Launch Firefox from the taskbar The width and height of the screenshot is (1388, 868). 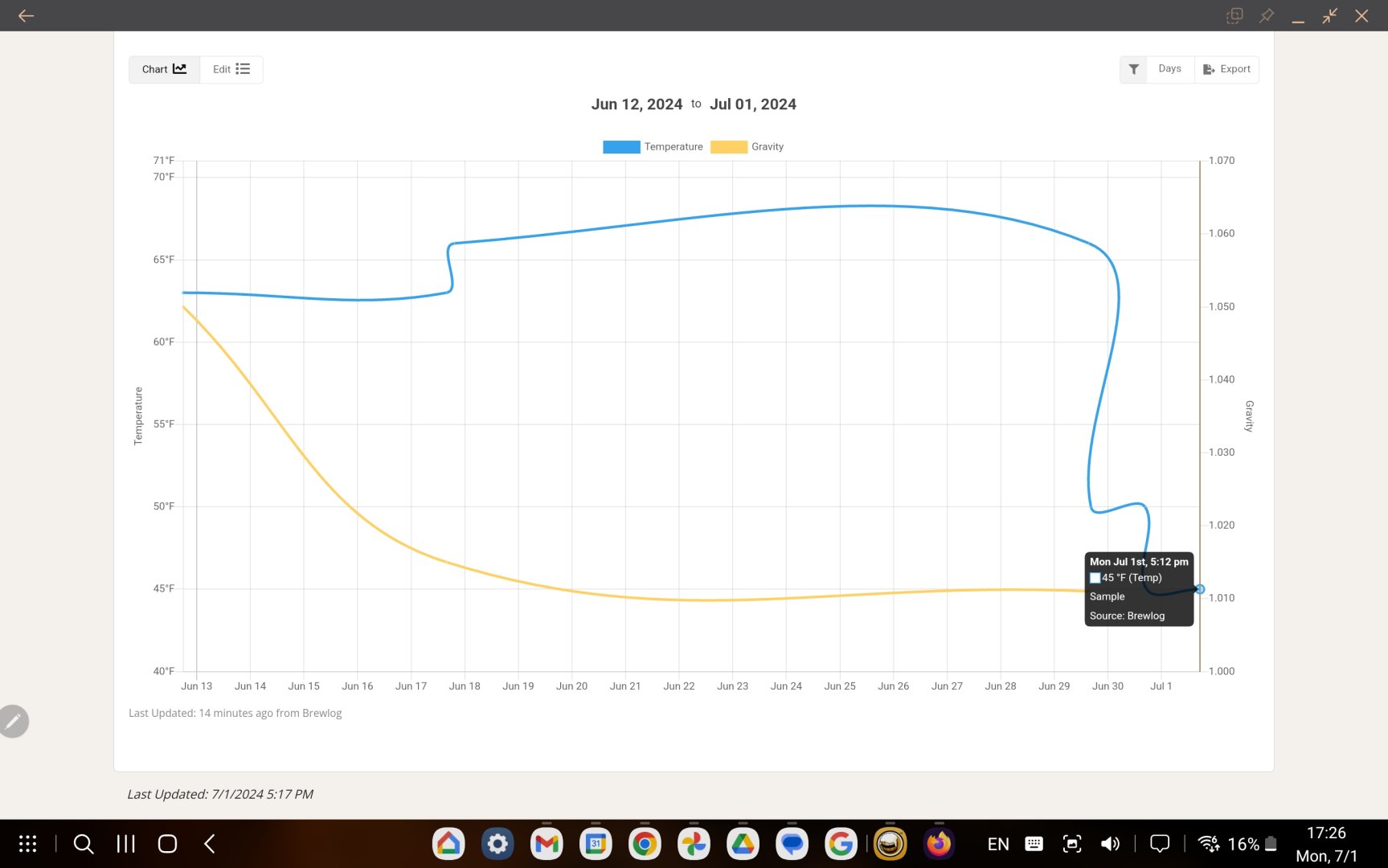pos(939,844)
